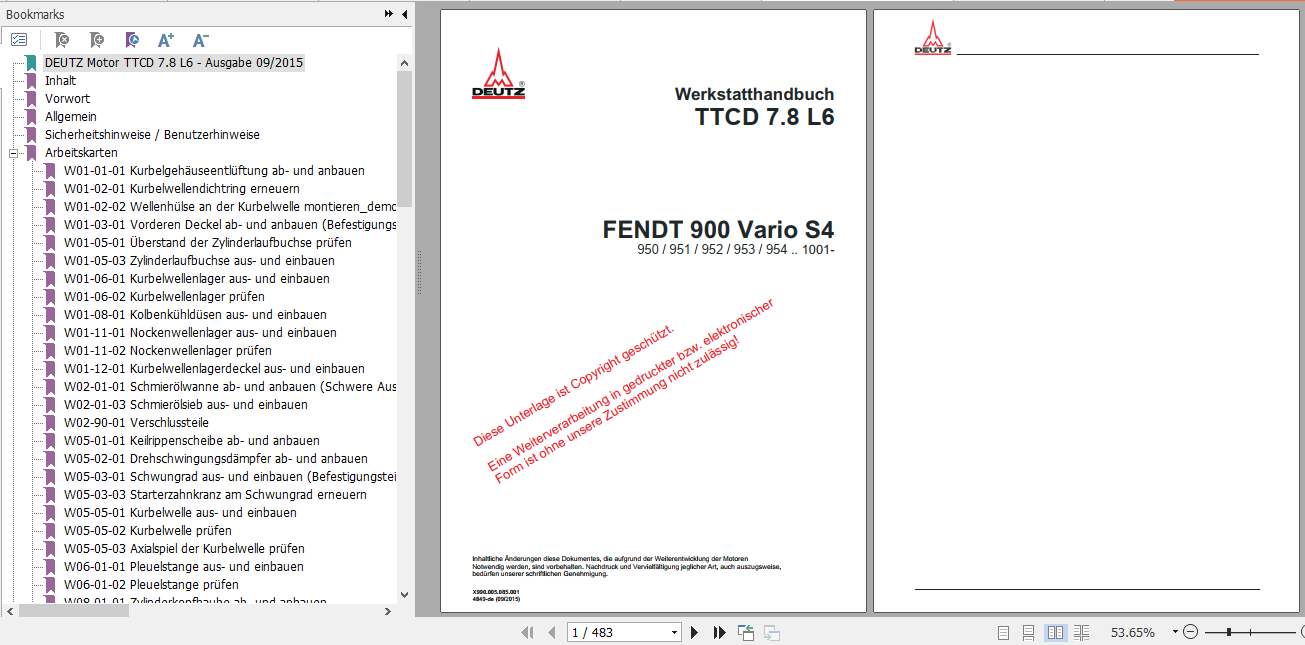The image size is (1305, 645).
Task: Click the delete bookmark icon
Action: (x=62, y=40)
